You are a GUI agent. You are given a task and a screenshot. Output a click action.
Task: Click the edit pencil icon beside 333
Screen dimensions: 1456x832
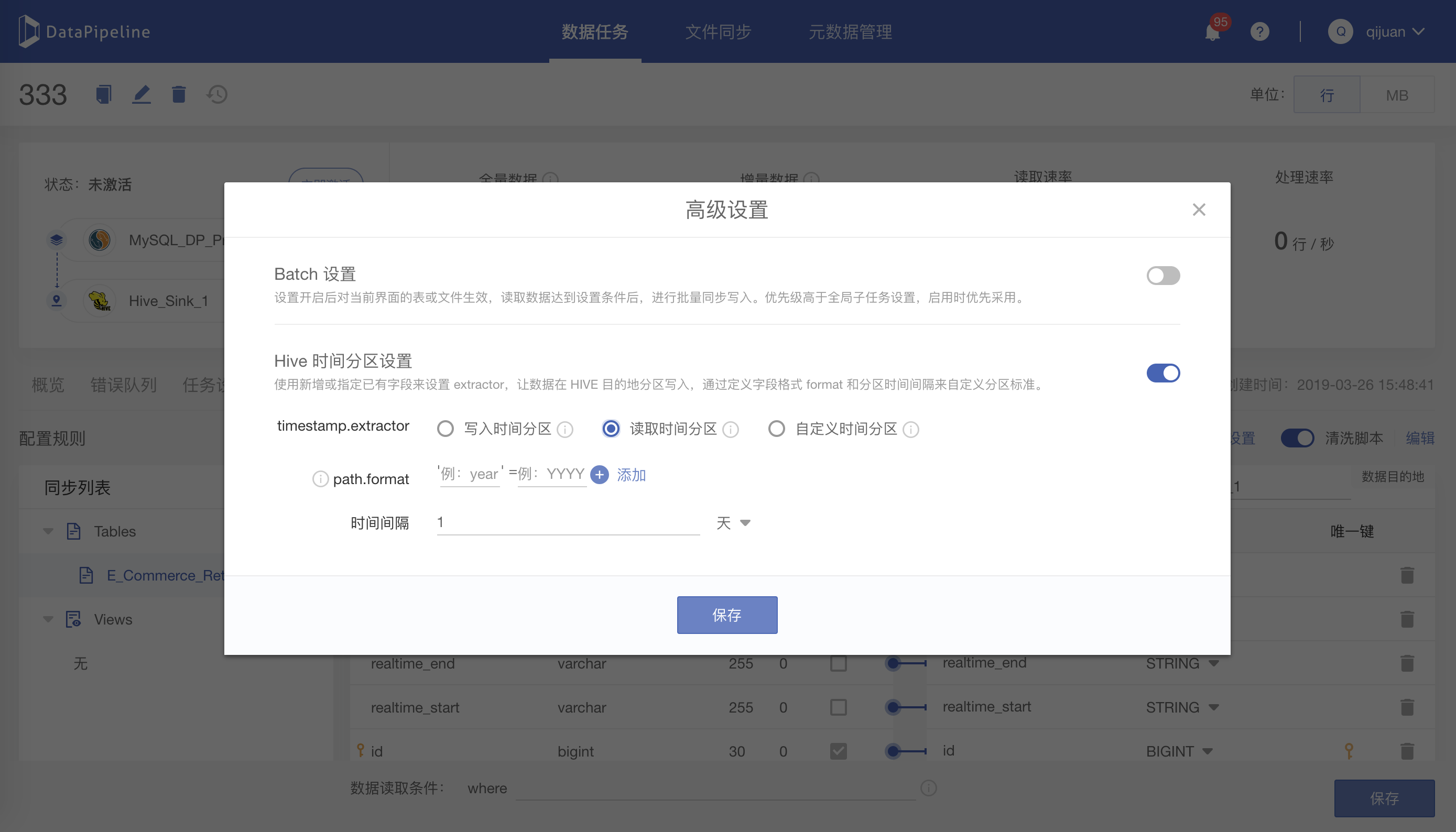141,94
